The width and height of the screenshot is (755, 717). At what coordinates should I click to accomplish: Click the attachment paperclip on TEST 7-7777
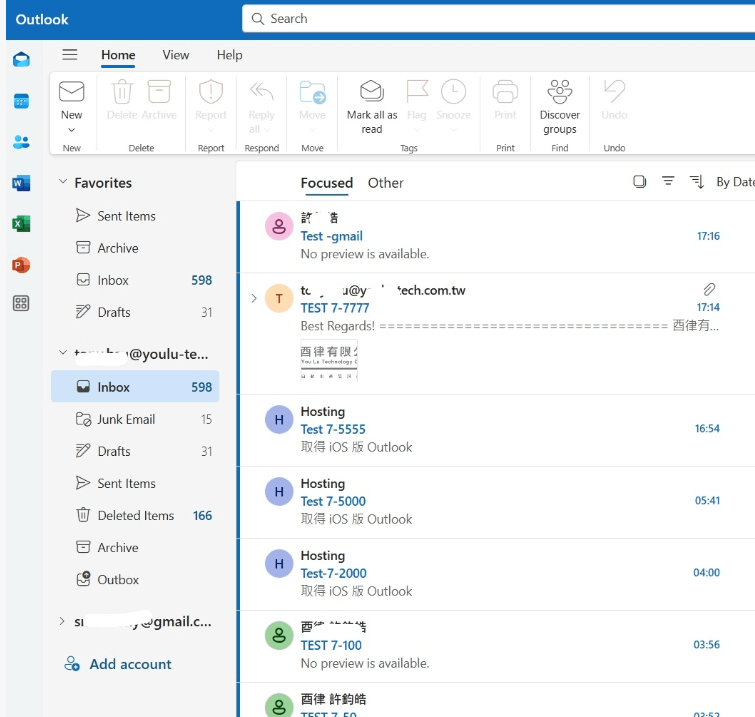tap(709, 289)
